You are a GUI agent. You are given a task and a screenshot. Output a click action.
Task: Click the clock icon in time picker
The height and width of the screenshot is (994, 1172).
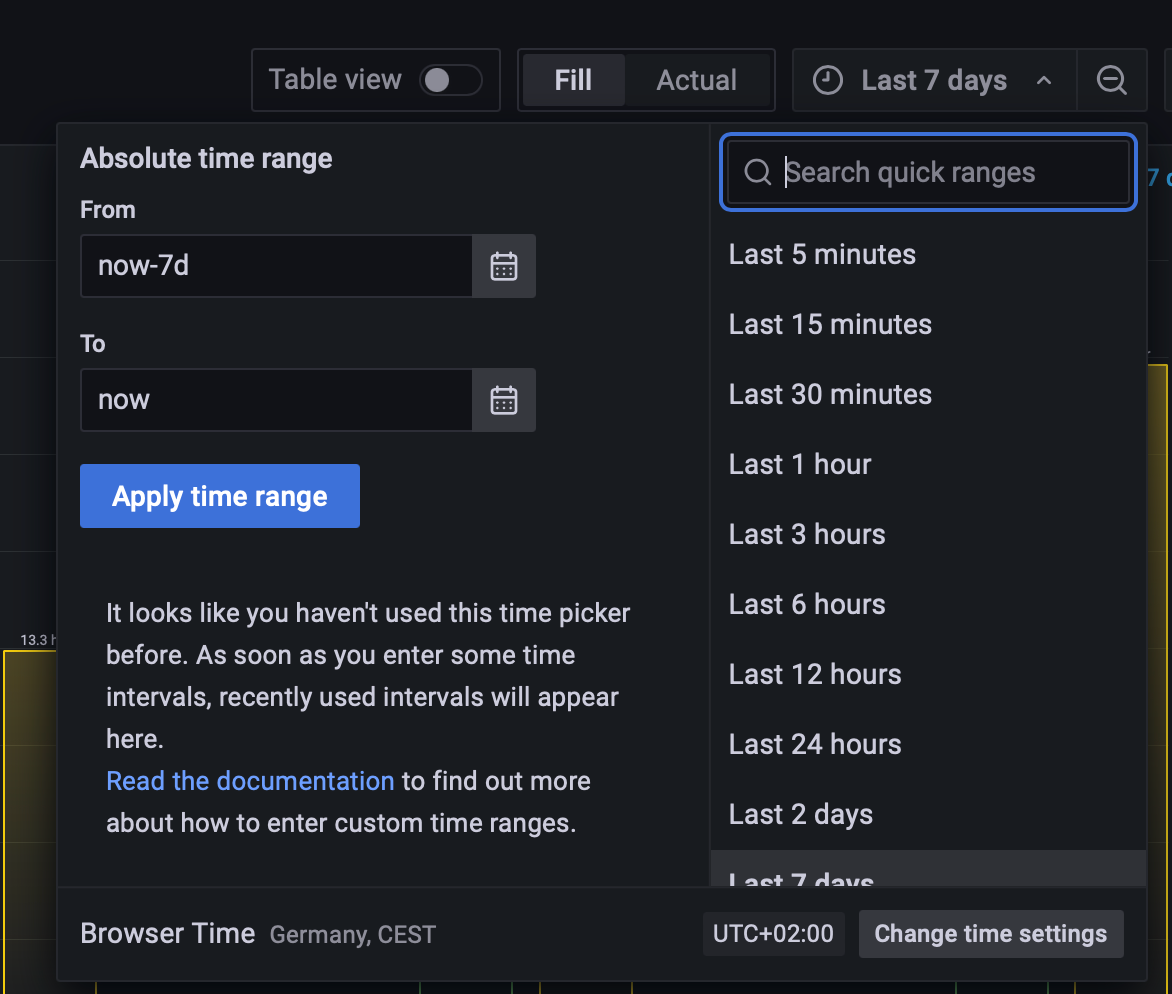(827, 80)
